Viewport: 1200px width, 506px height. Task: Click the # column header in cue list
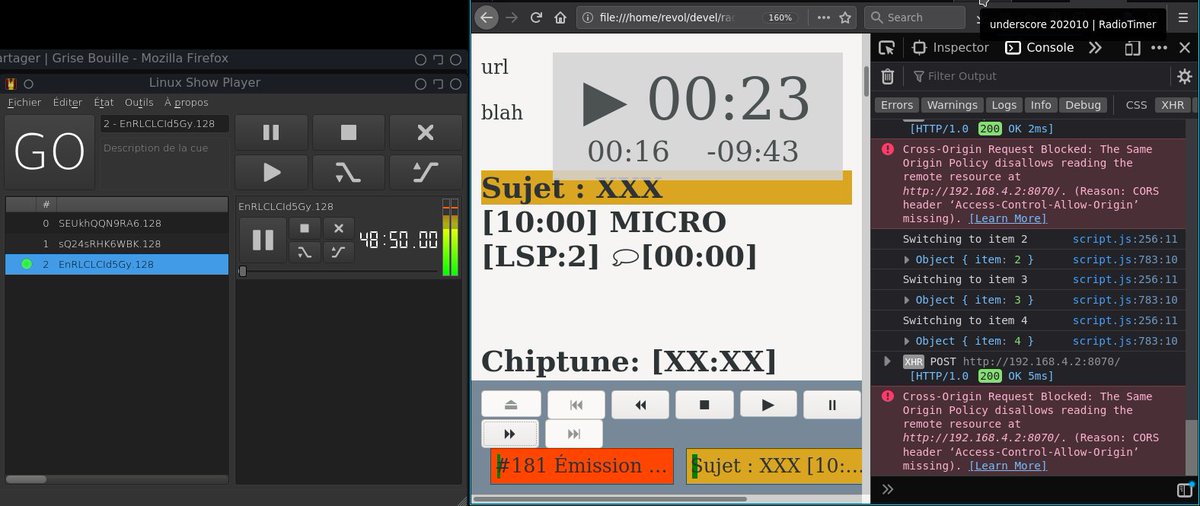coord(45,204)
